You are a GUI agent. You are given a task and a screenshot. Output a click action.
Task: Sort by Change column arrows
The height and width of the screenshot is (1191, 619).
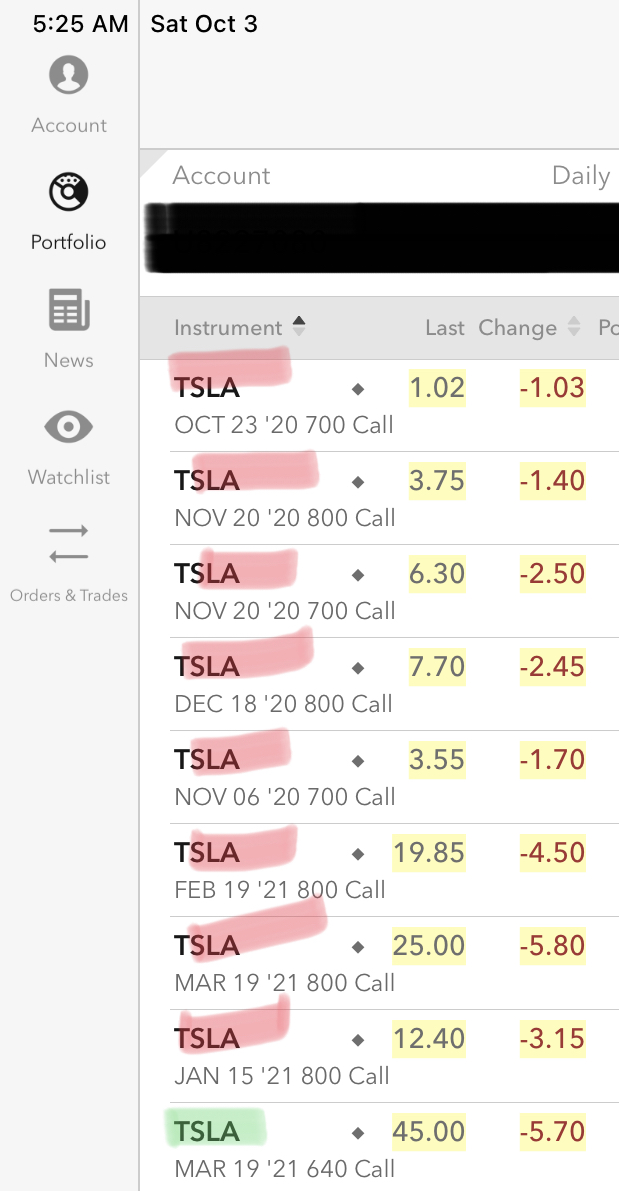[x=574, y=327]
